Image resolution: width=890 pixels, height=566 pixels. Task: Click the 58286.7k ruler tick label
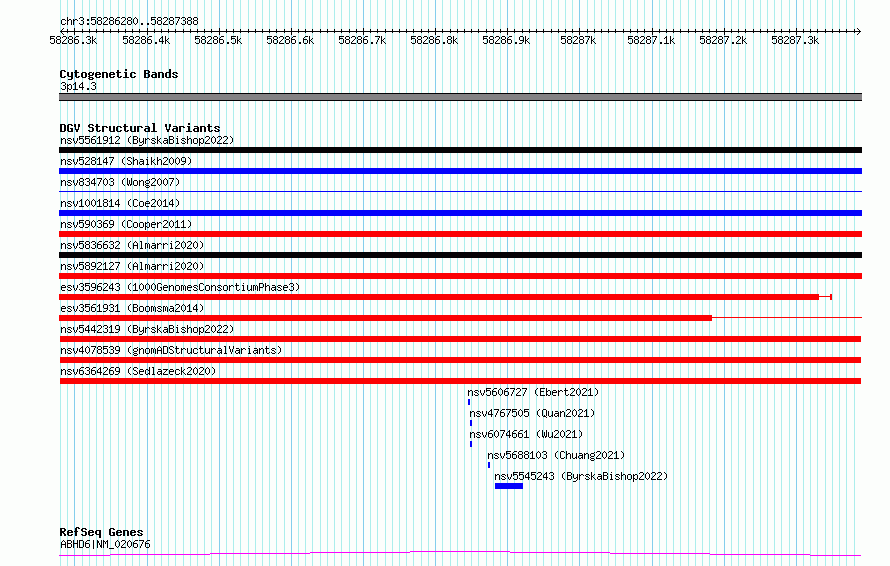362,40
